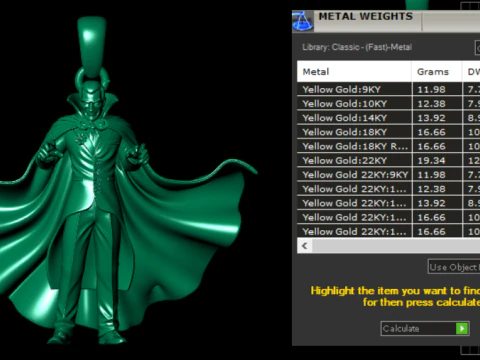Select the Yellow Gold:9KY row

pos(388,89)
